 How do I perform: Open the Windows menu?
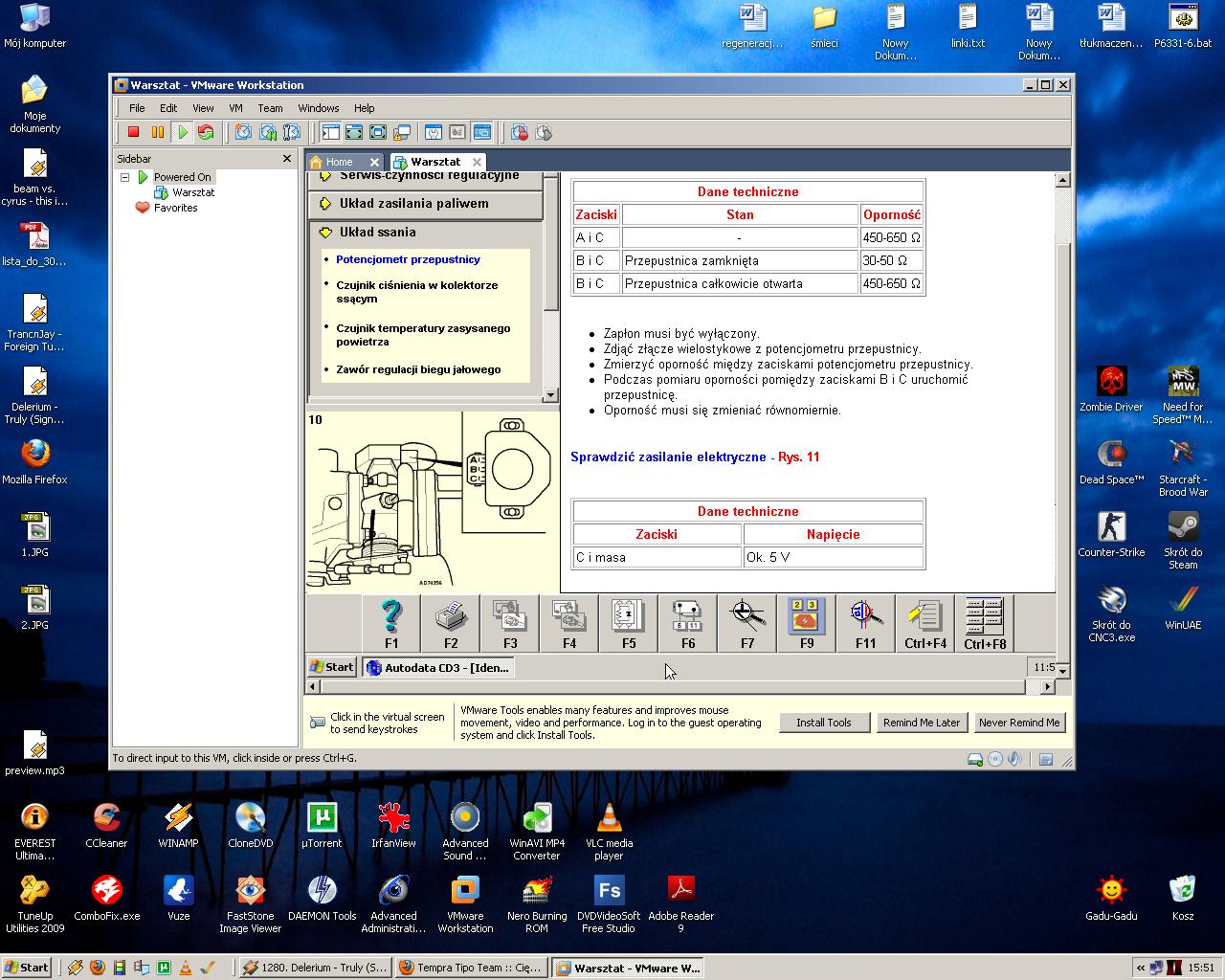[319, 108]
